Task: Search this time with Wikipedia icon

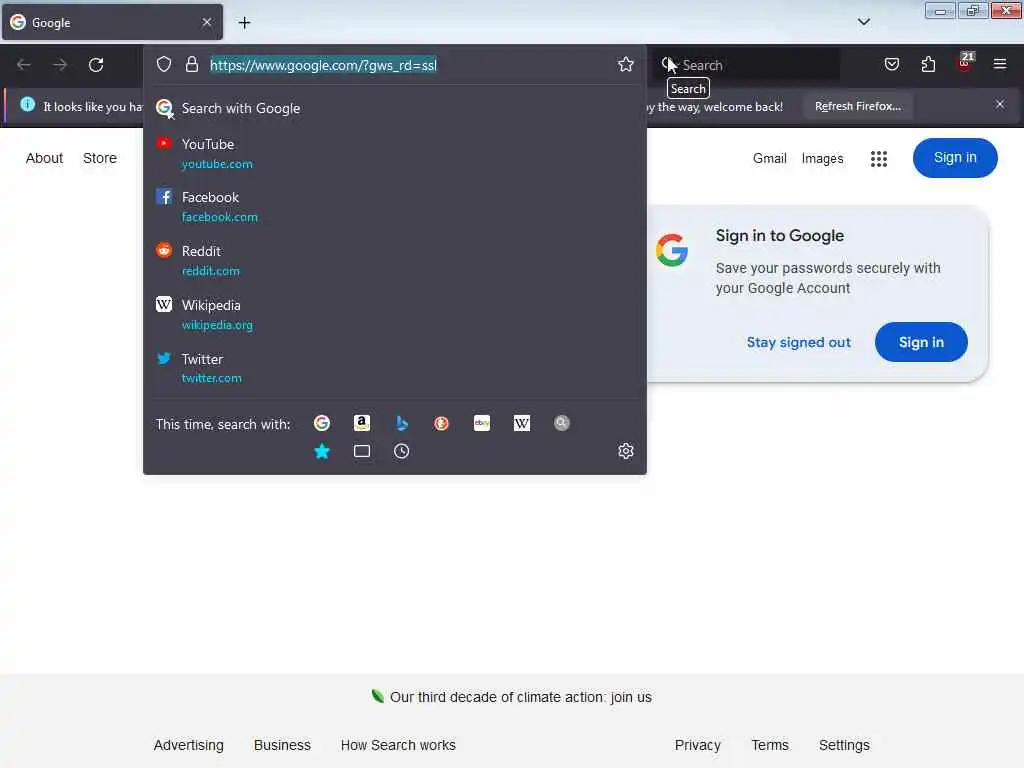Action: tap(522, 423)
